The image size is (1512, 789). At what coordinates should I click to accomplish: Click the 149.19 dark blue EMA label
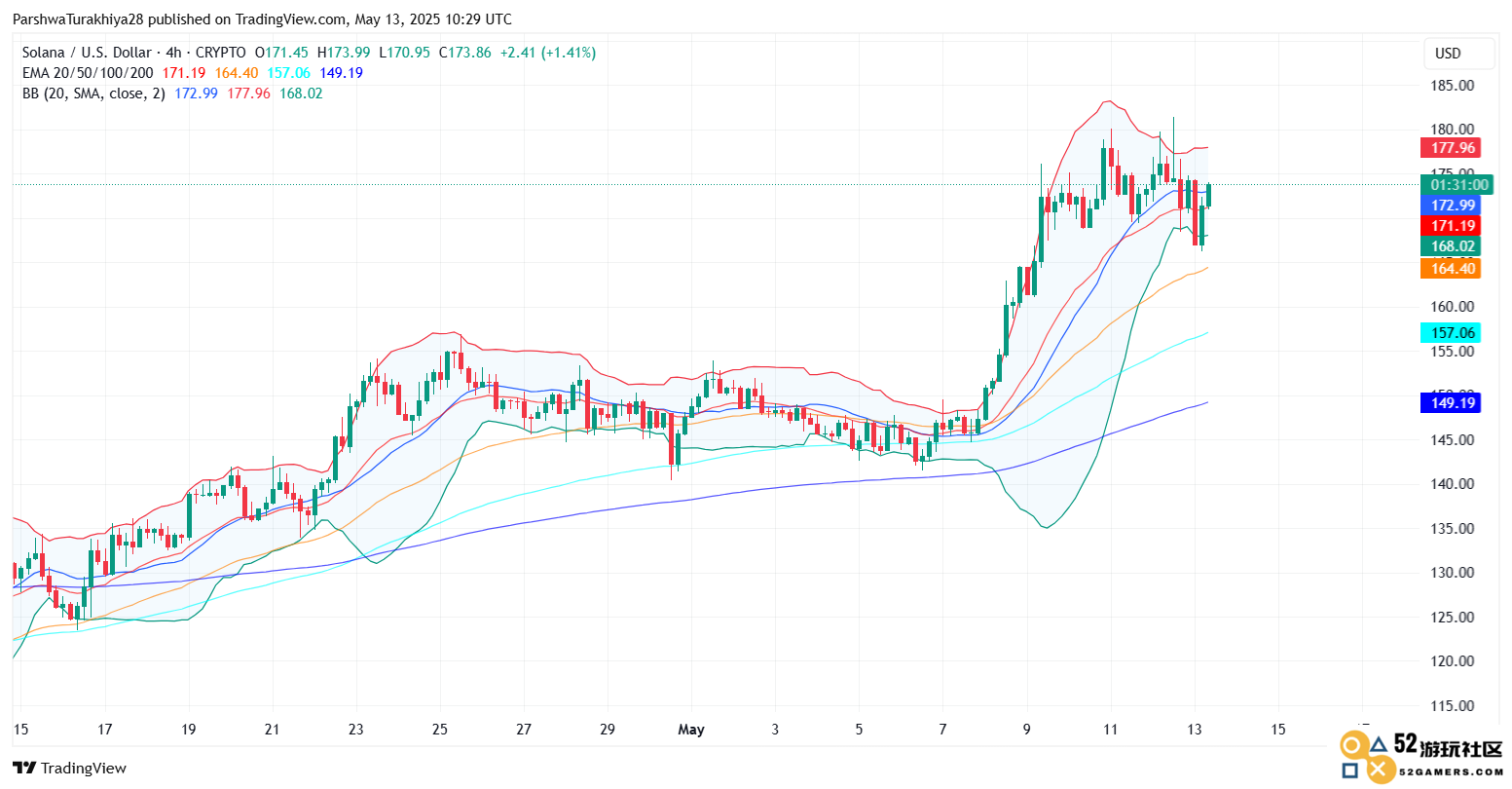(1450, 402)
